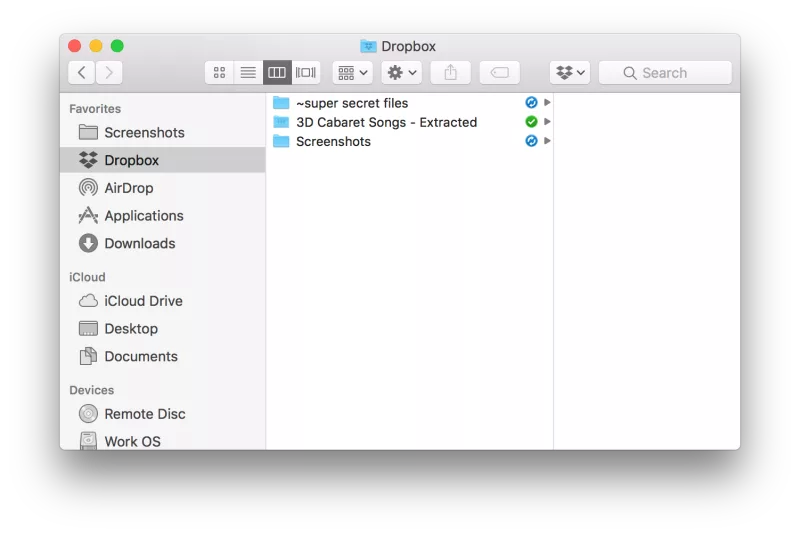Viewport: 800px width, 535px height.
Task: Switch to list view
Action: [248, 72]
